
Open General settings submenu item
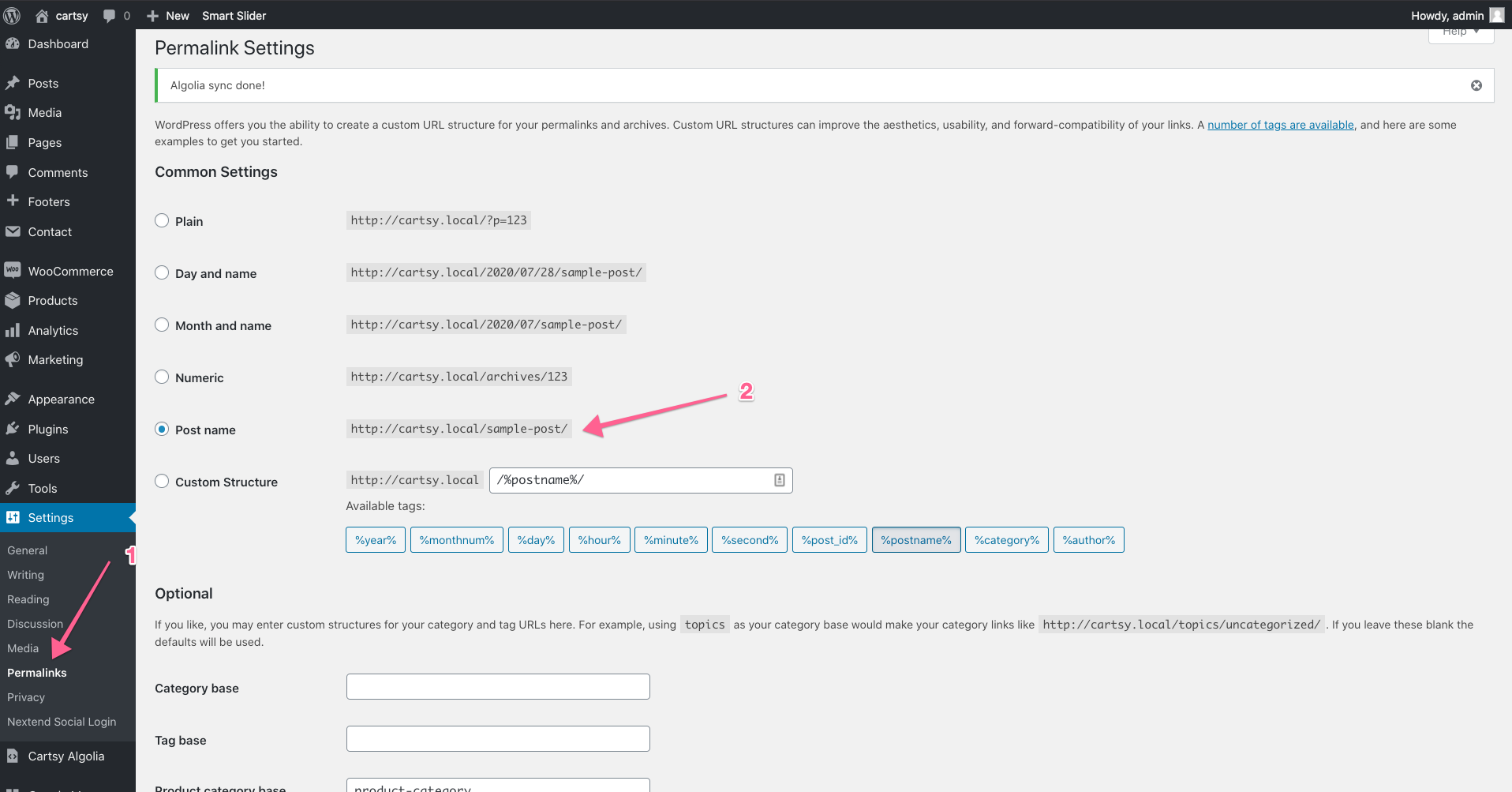click(x=28, y=550)
